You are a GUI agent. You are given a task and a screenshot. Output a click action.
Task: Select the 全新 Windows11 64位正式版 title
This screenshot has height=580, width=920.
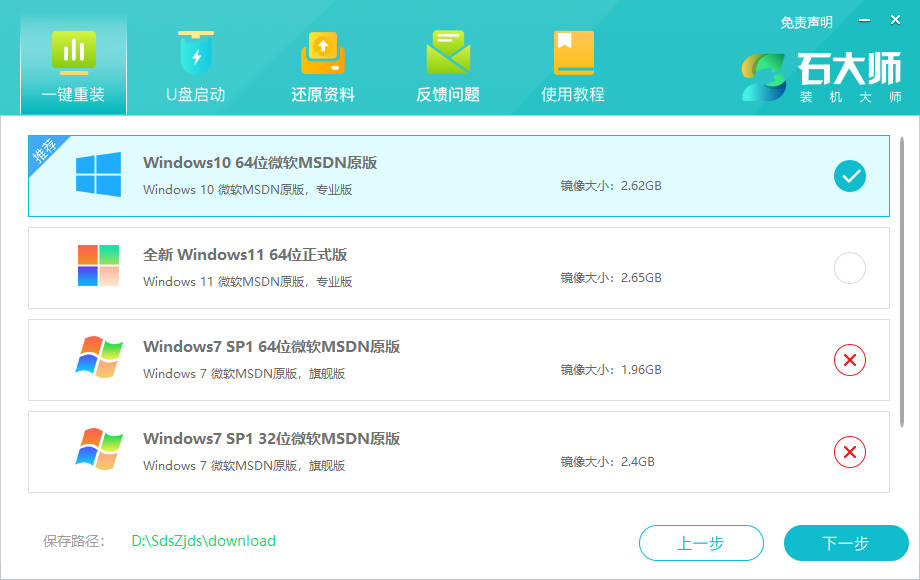coord(245,255)
